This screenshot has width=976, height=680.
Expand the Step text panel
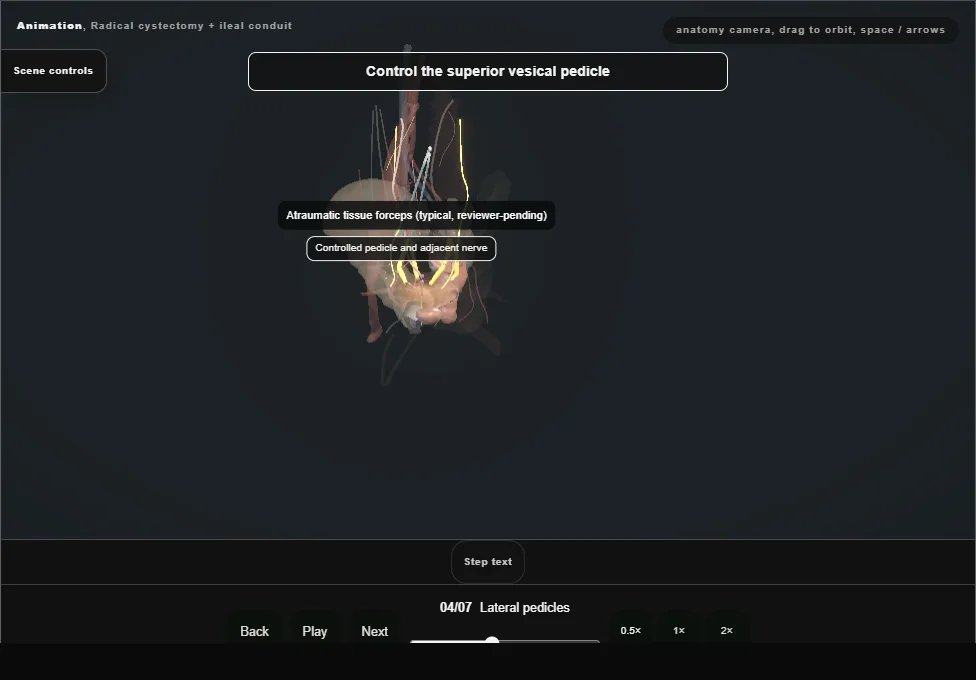pos(488,562)
